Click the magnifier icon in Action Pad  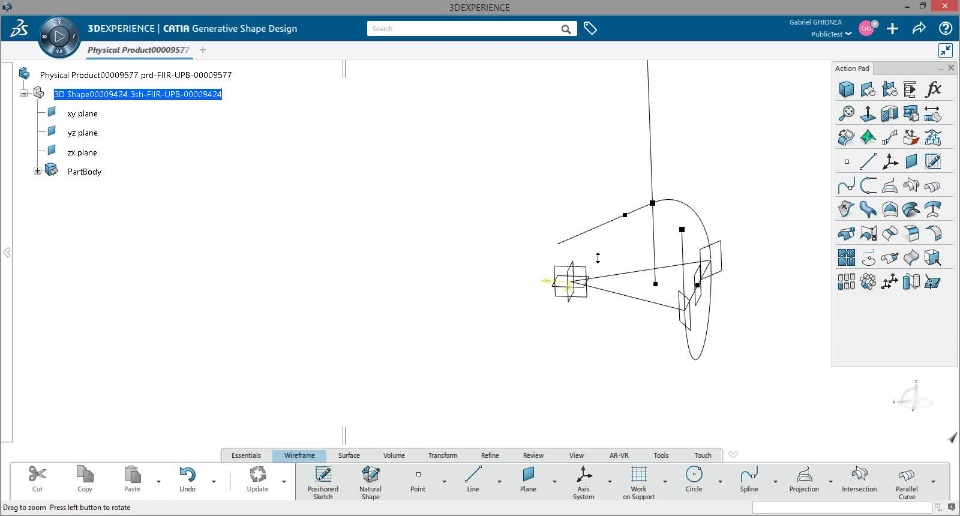(846, 113)
